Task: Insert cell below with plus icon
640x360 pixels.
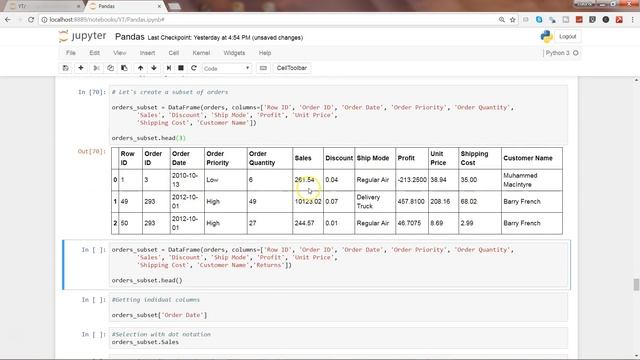Action: pyautogui.click(x=81, y=68)
